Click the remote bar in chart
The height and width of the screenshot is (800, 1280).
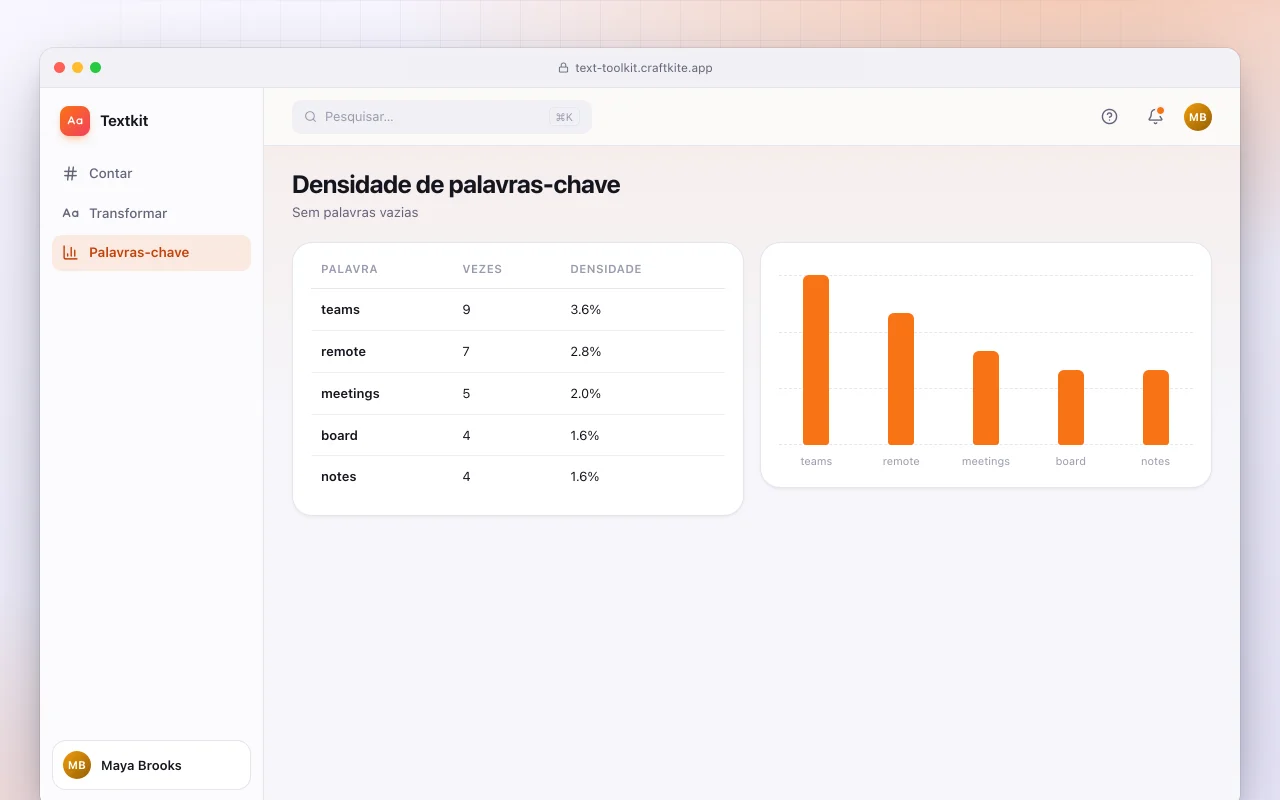point(901,379)
